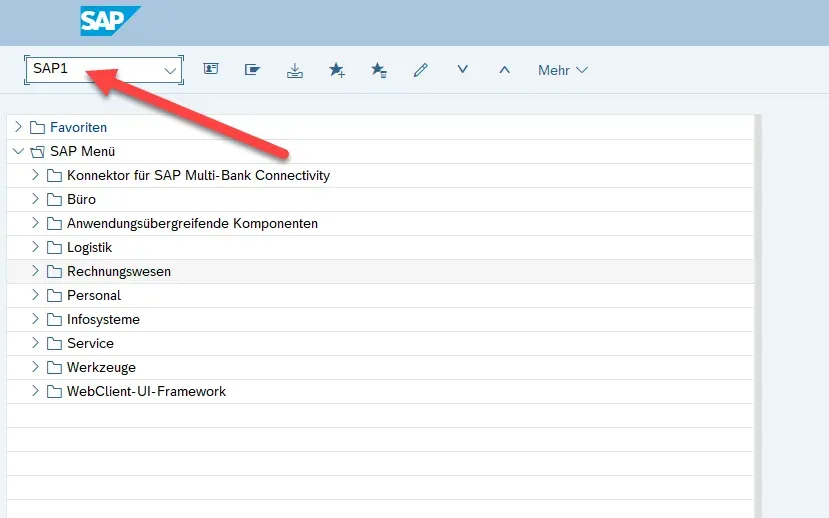Select Konnektor für SAP Multi-Bank Connectivity
The height and width of the screenshot is (518, 829).
(x=198, y=175)
